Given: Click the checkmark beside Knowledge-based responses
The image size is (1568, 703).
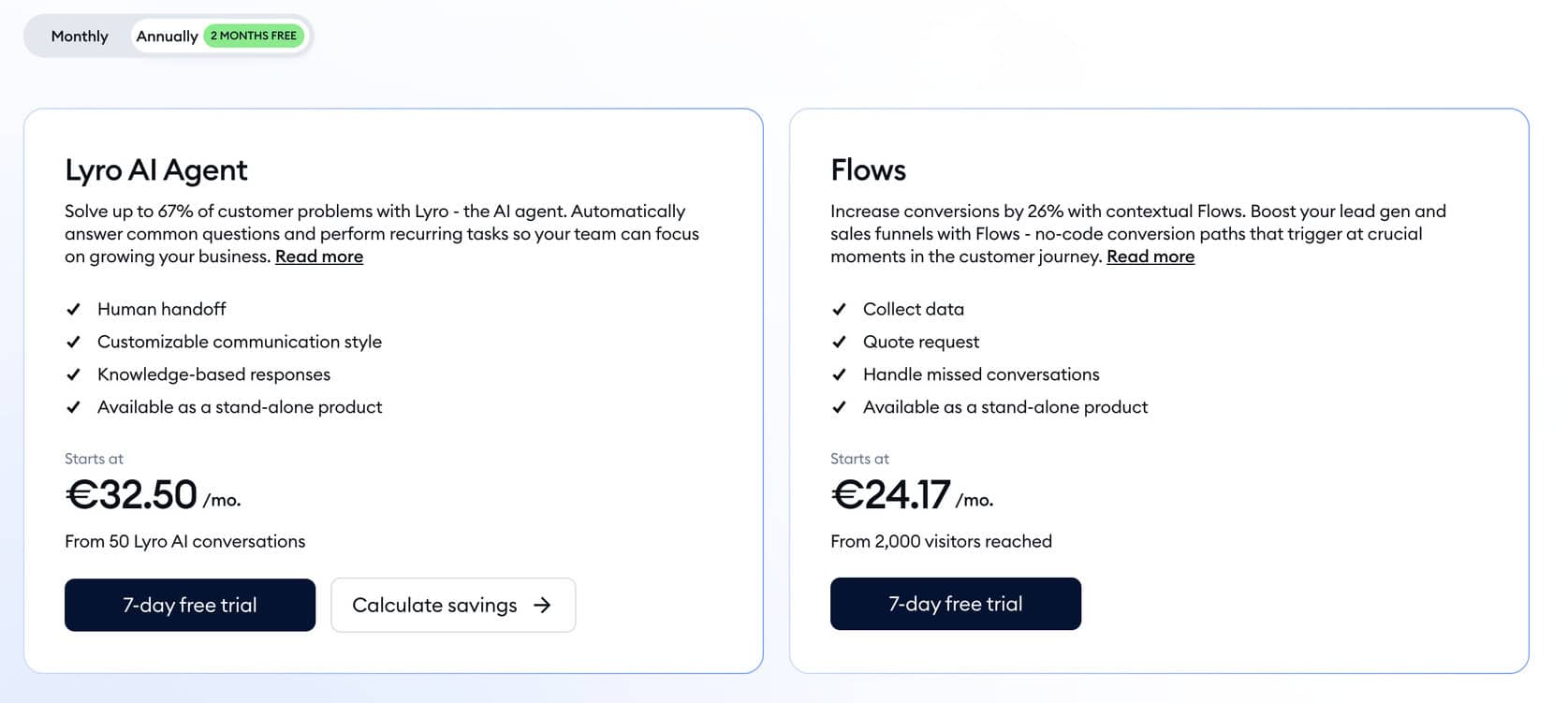Looking at the screenshot, I should (75, 374).
